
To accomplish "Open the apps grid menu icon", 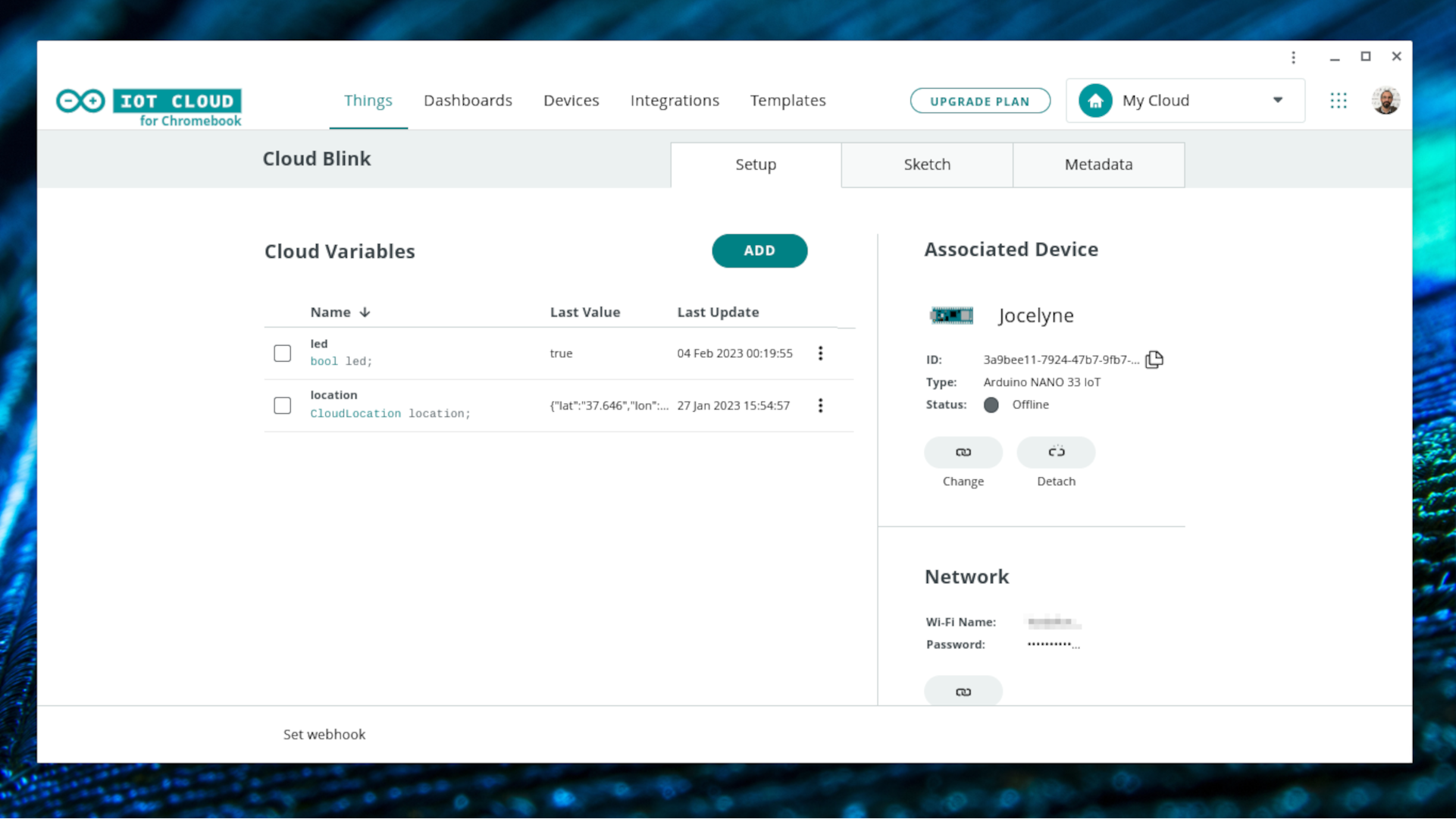I will [x=1339, y=101].
